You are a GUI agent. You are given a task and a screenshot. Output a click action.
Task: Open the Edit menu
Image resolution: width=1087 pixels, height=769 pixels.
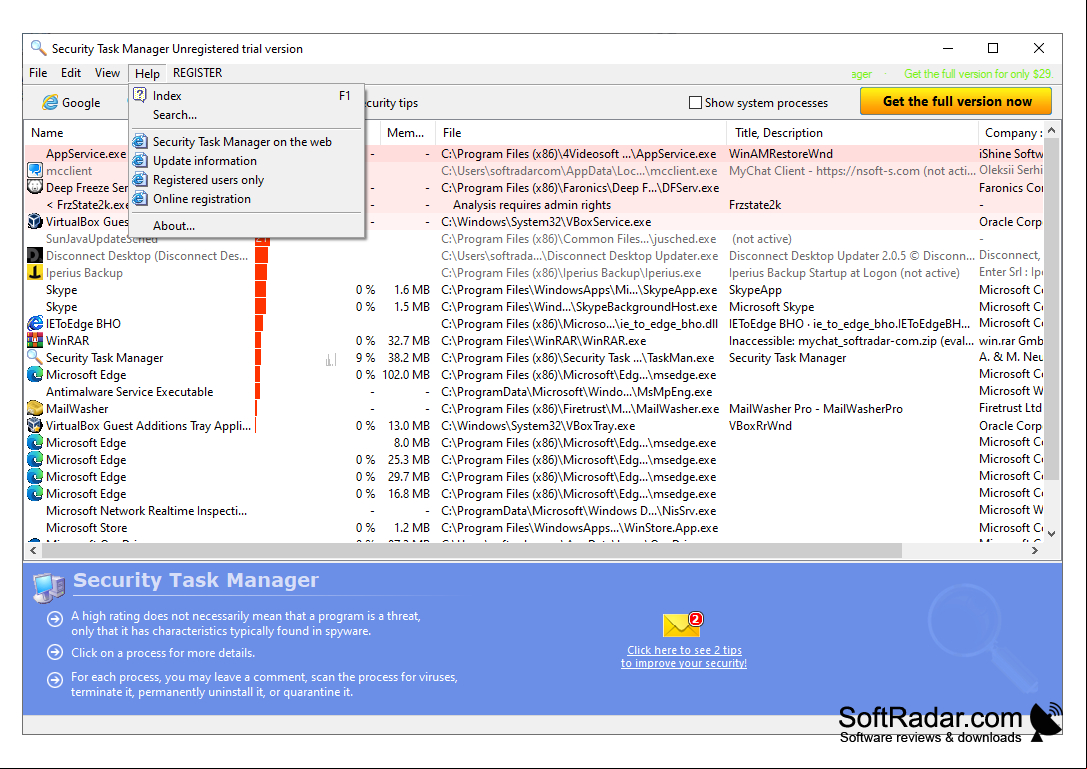click(71, 73)
